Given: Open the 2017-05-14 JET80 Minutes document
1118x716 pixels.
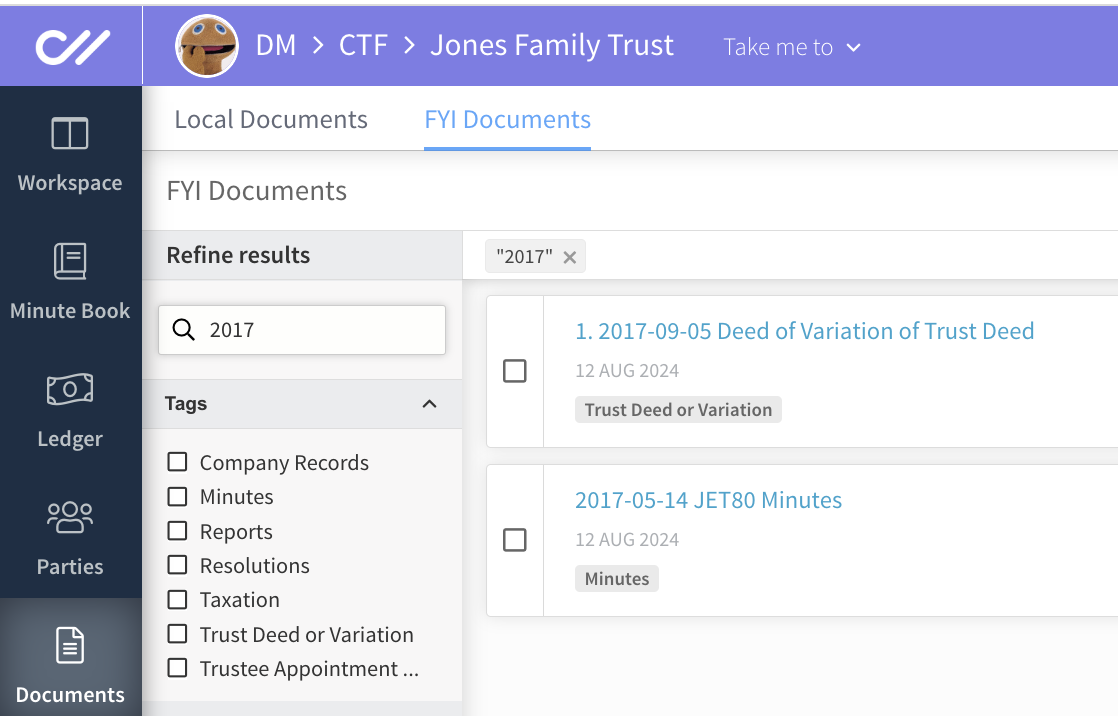Looking at the screenshot, I should (708, 500).
